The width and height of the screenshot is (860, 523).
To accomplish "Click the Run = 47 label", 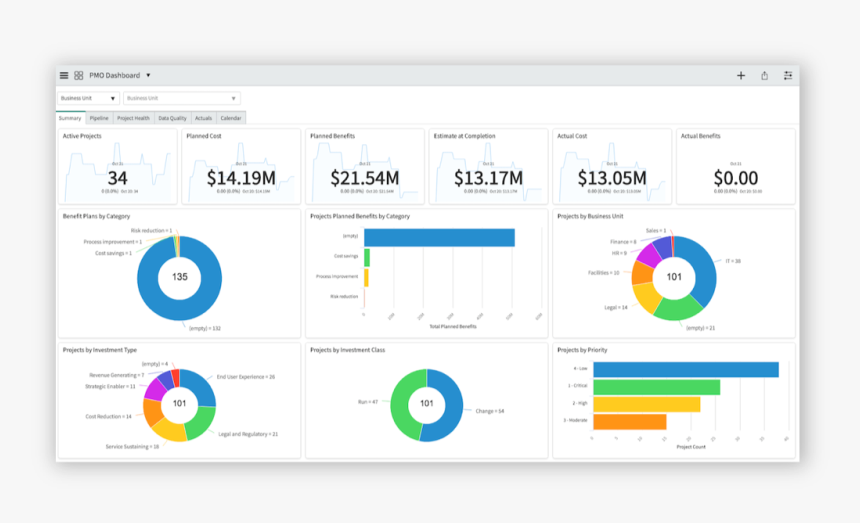I will (x=368, y=402).
